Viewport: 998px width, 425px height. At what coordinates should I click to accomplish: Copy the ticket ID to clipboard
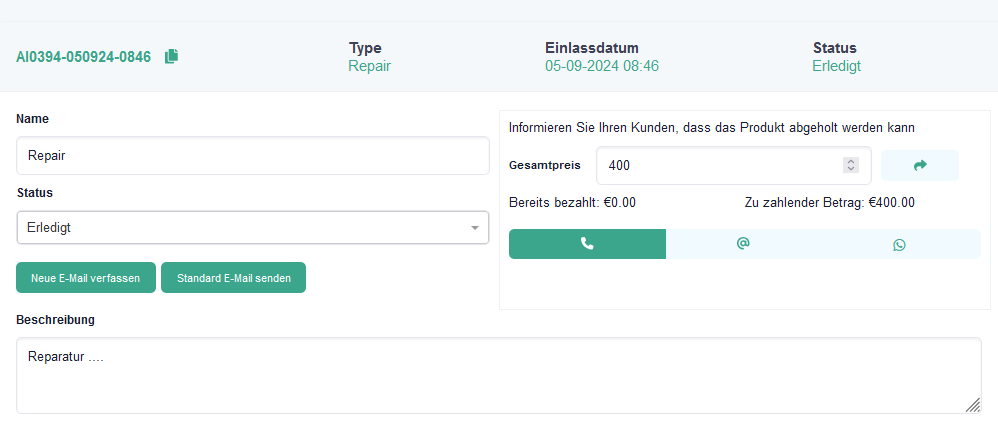pos(171,56)
